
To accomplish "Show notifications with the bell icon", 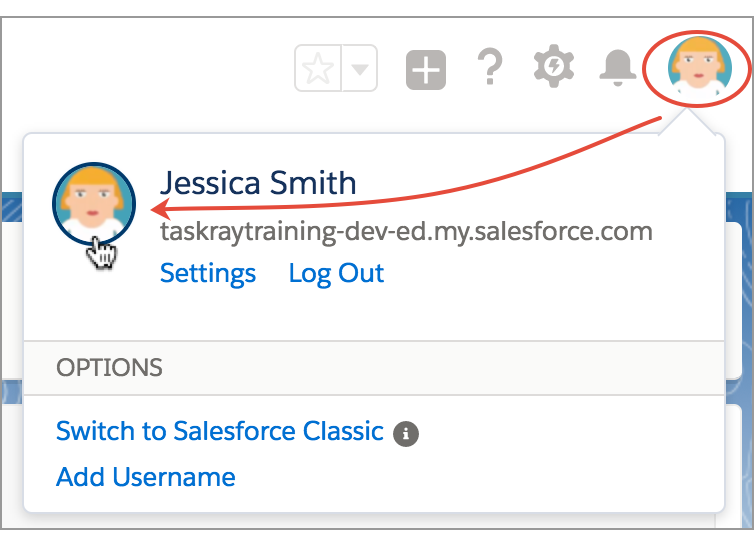I will click(x=617, y=68).
